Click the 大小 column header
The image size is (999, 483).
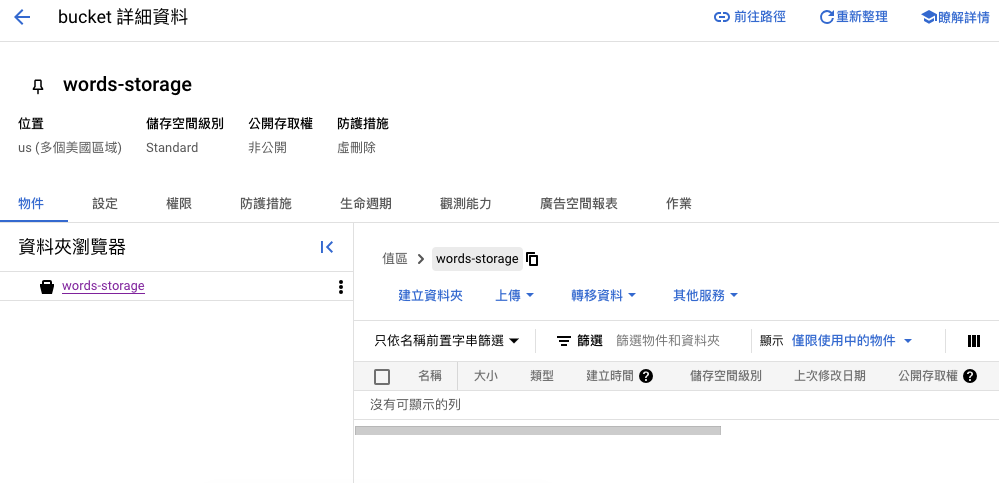point(485,376)
